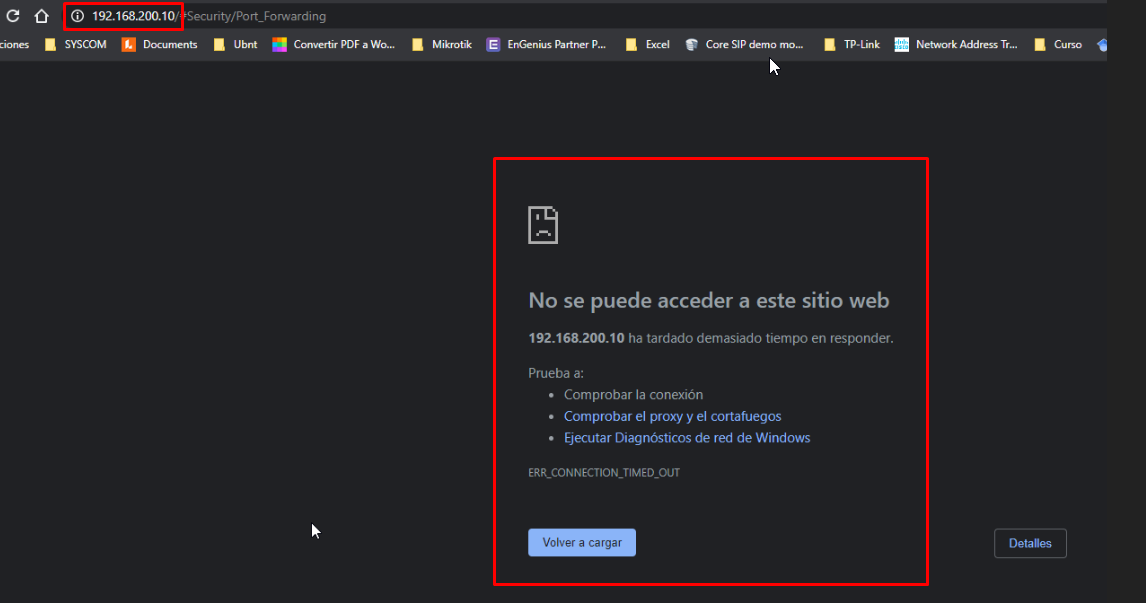Open Network Address Tr... bookmark

click(956, 45)
